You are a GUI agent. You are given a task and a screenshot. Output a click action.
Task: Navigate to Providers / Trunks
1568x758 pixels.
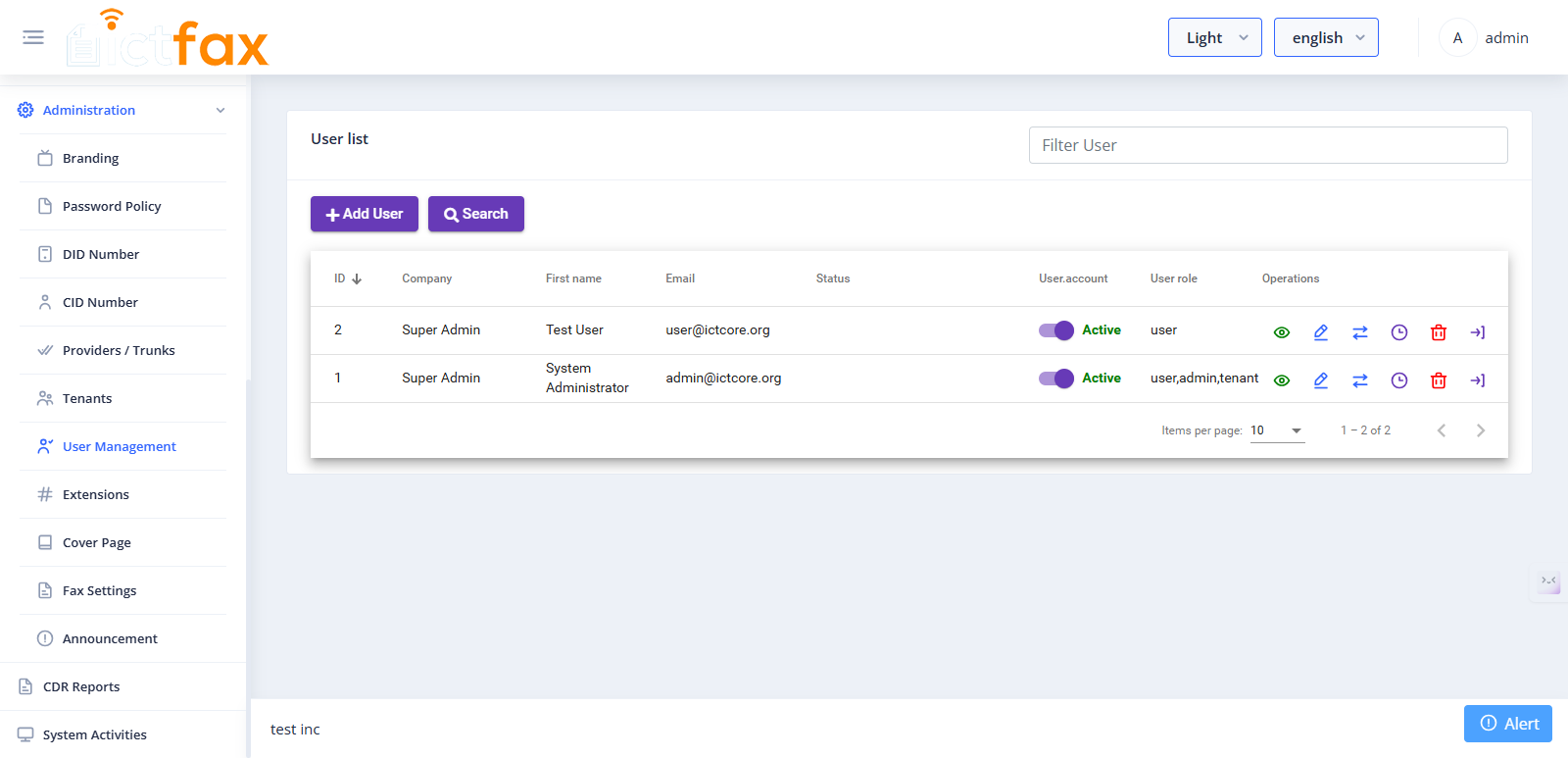pos(119,350)
